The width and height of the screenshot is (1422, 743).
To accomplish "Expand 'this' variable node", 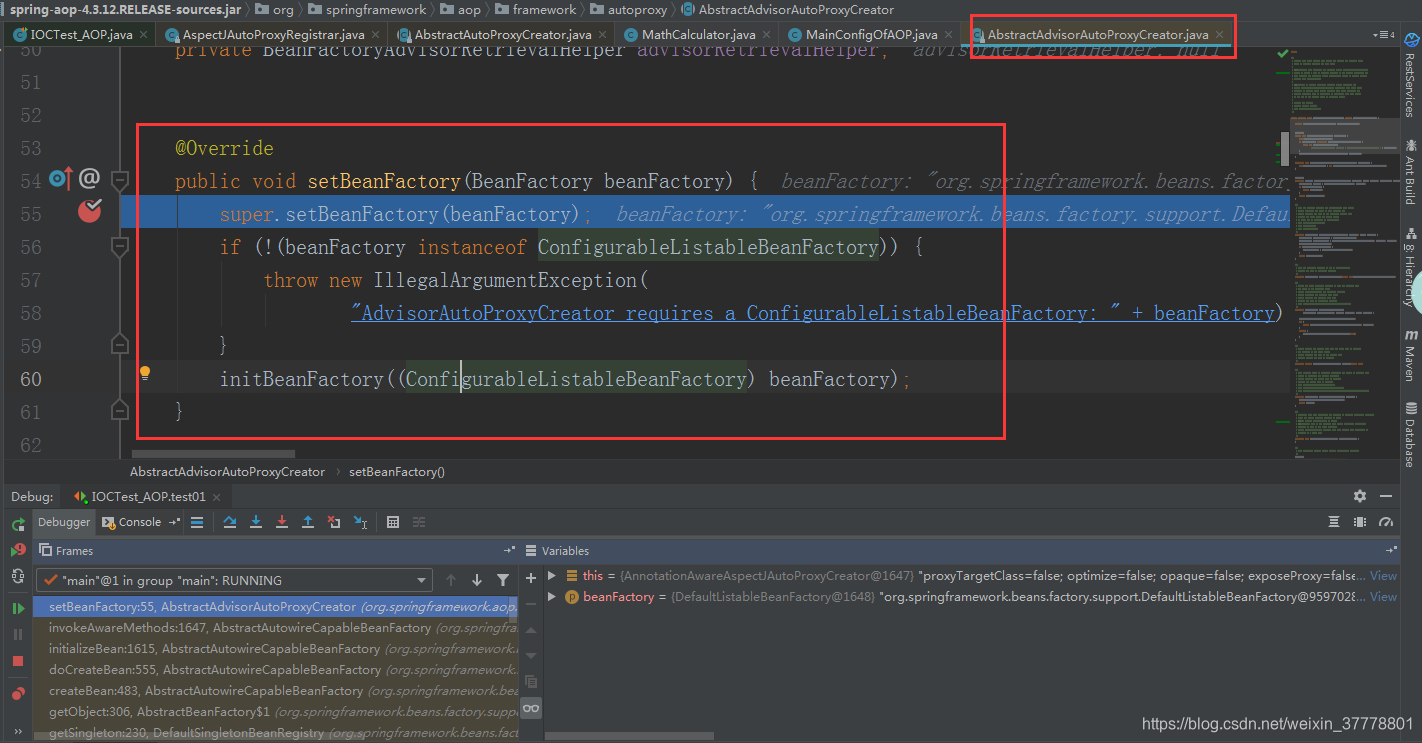I will (551, 576).
